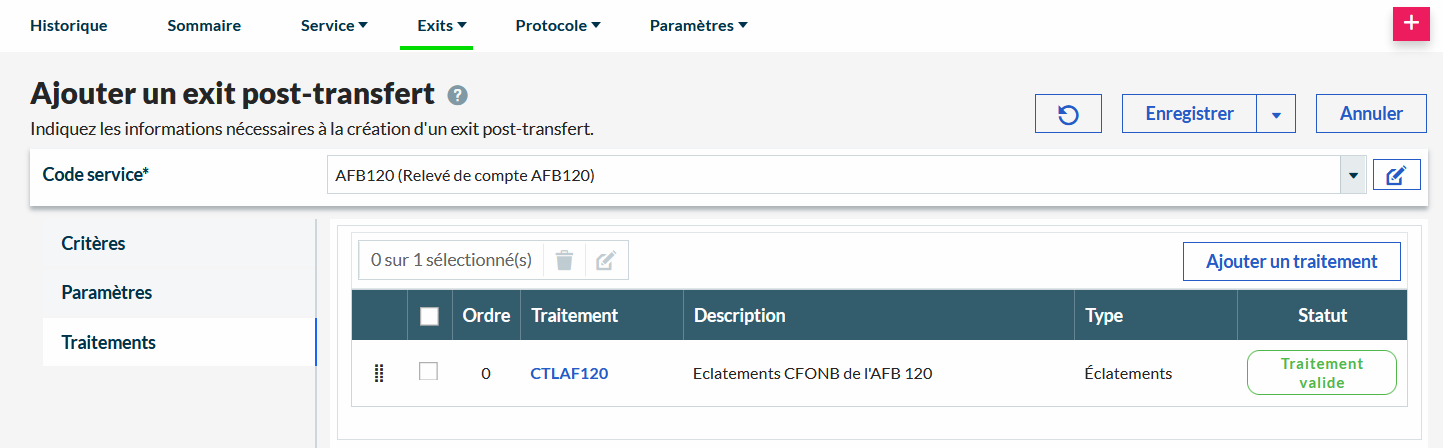Open the Protocole menu

[x=558, y=26]
